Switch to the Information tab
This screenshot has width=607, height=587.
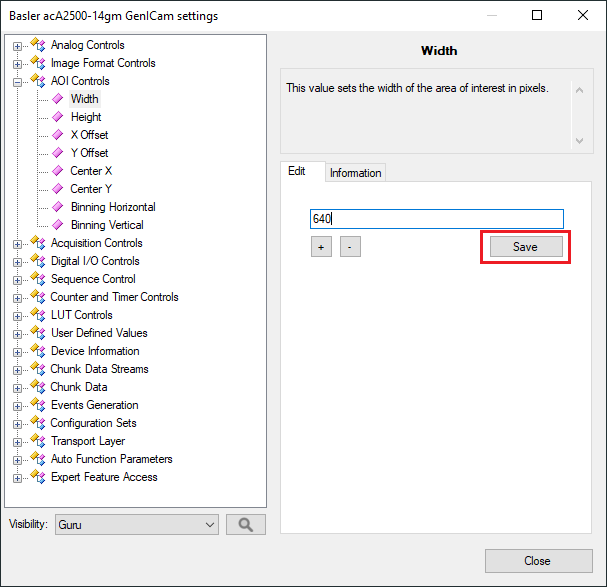(355, 173)
